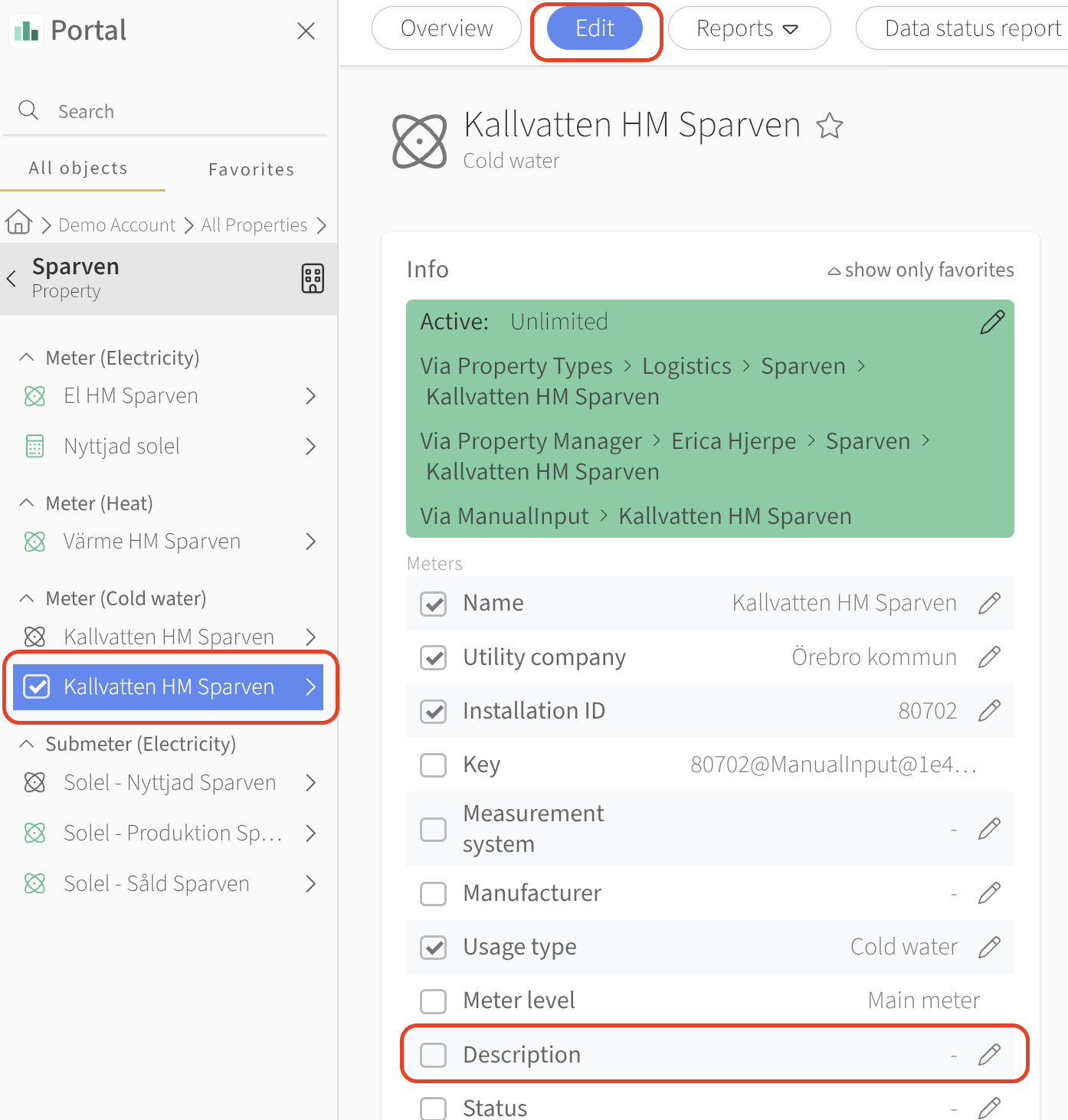Edit the Utility company field with its pencil icon

[x=989, y=657]
